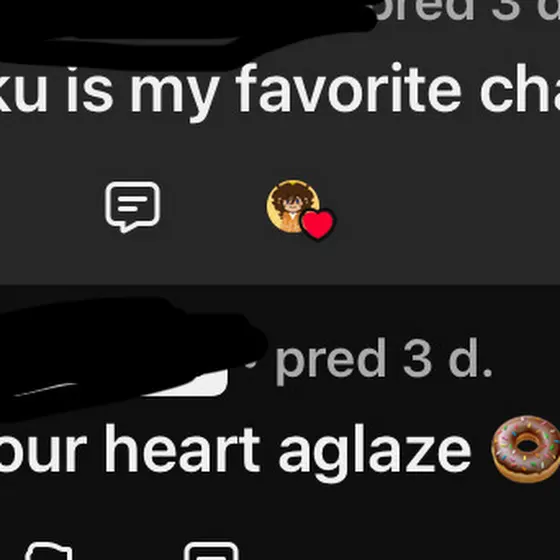The width and height of the screenshot is (560, 560).
Task: Open reply icon below the aglaze comment
Action: click(x=211, y=551)
